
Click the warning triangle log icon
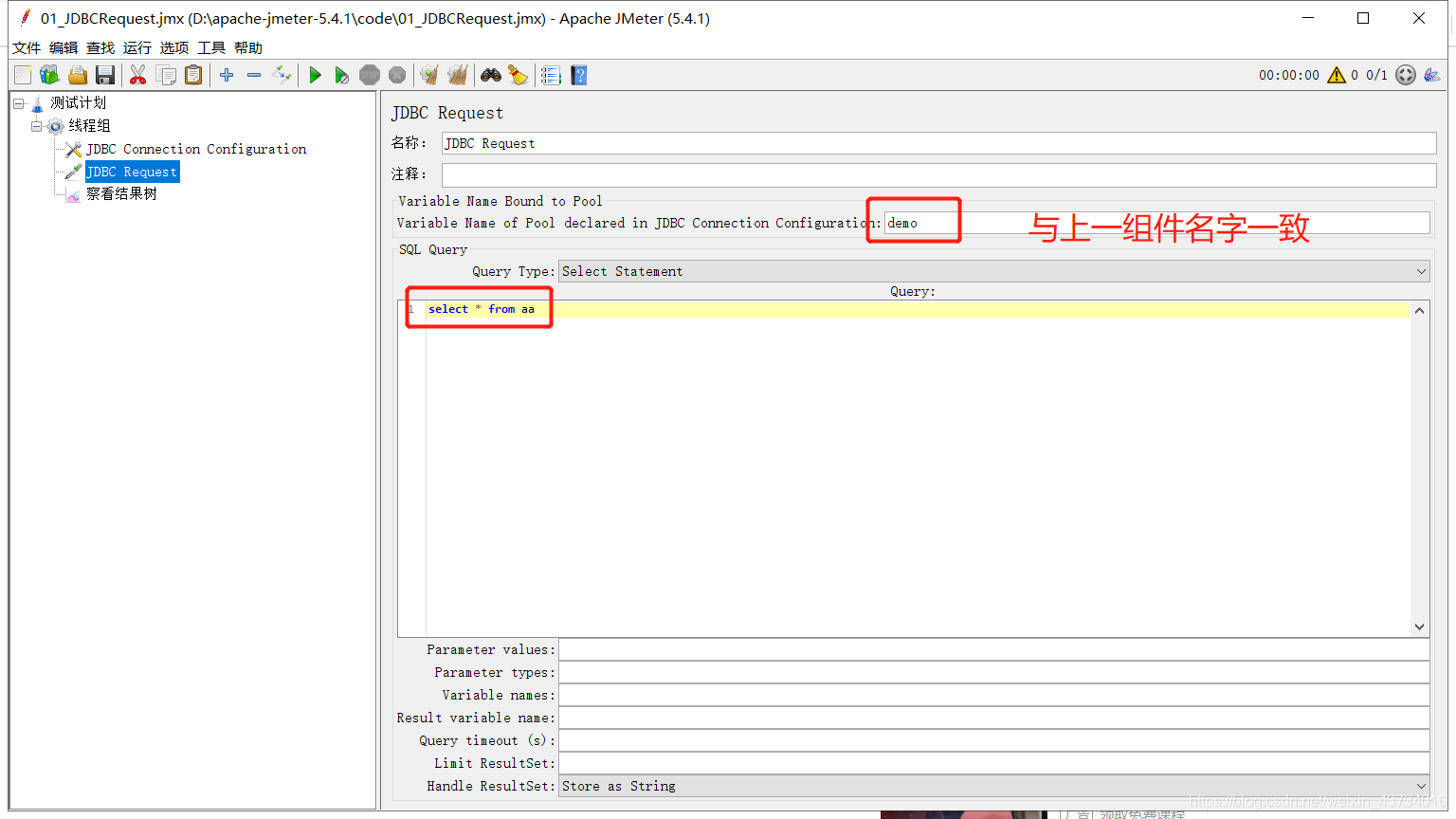pyautogui.click(x=1337, y=75)
